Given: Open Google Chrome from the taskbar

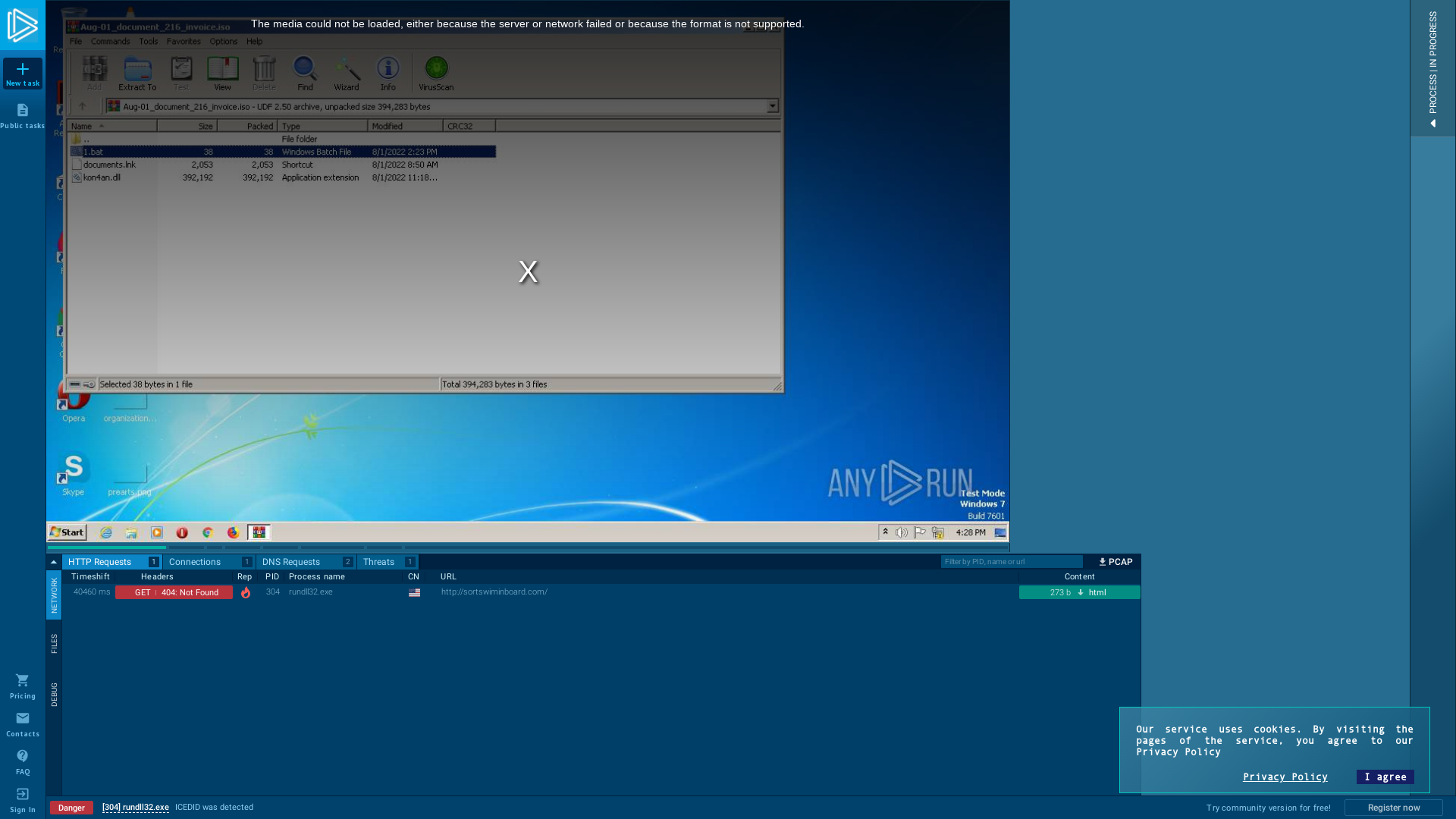Looking at the screenshot, I should click(207, 532).
